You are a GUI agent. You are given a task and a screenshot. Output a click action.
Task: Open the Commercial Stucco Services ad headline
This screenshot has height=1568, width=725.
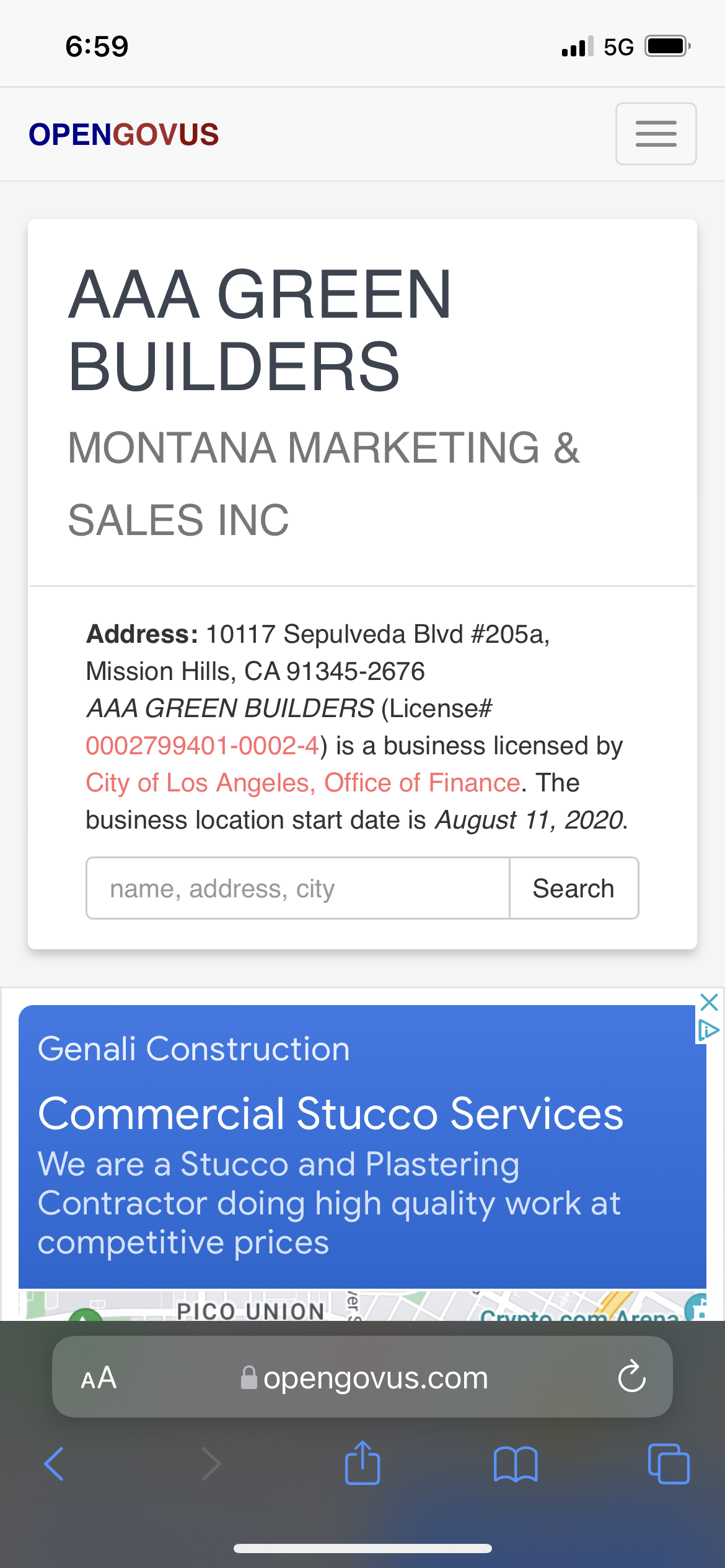click(331, 1113)
